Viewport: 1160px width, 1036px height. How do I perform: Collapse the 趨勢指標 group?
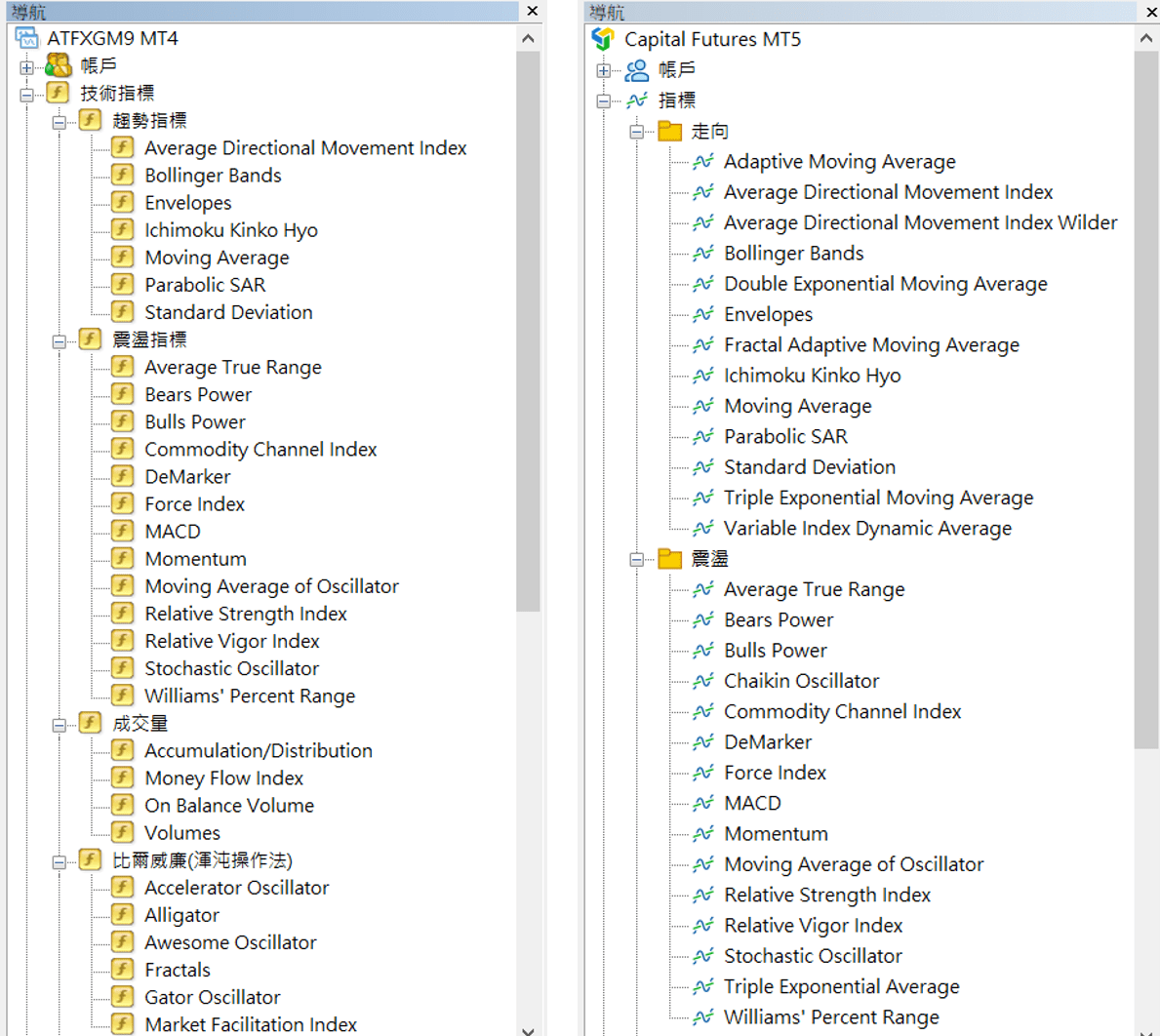point(60,121)
